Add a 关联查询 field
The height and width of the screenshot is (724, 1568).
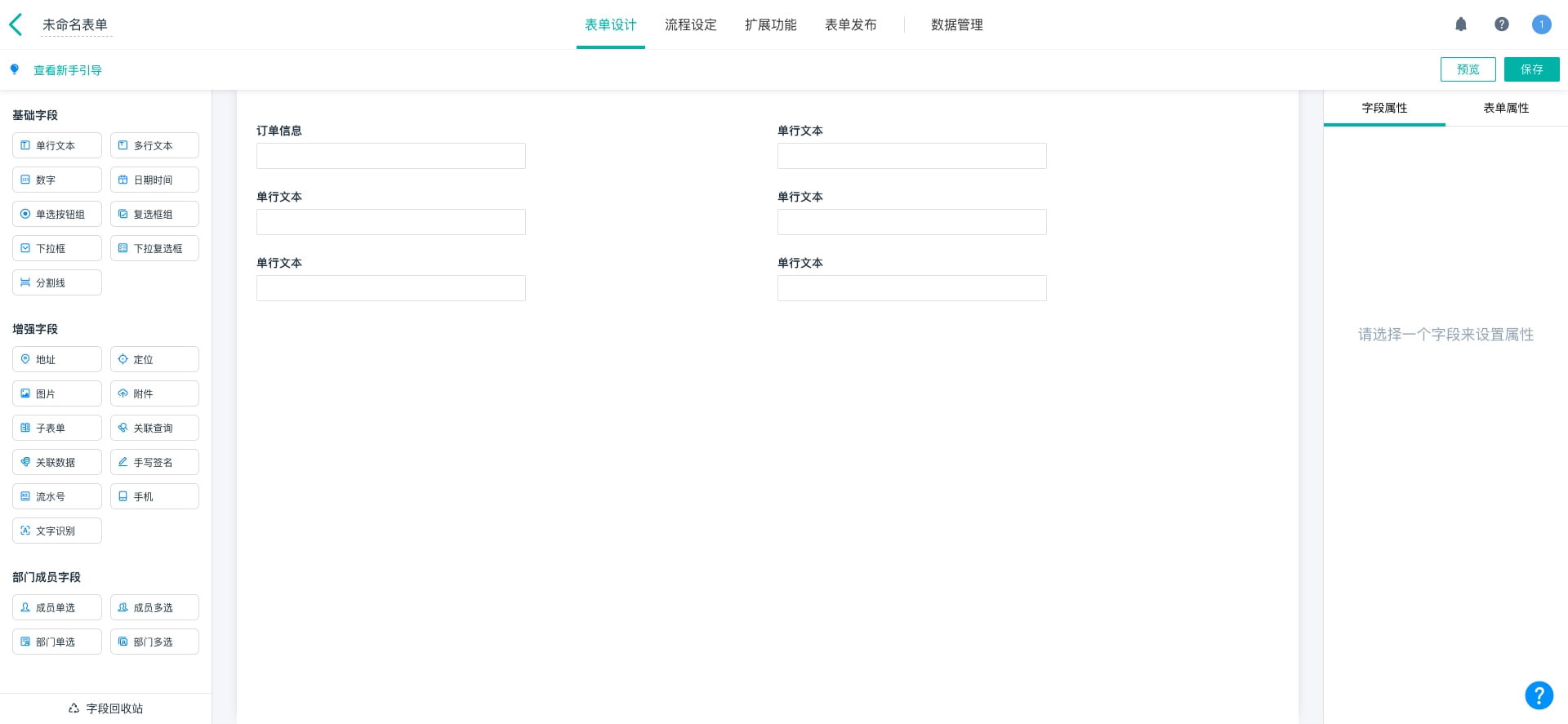[154, 428]
